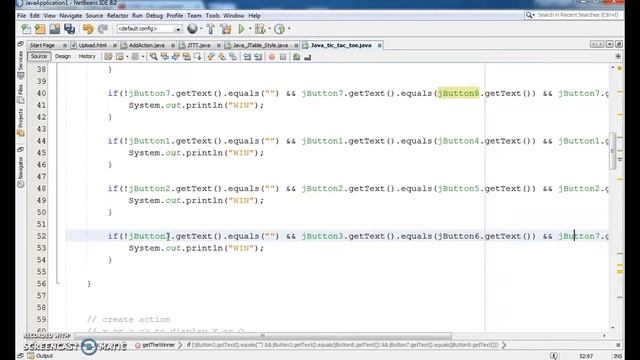
Task: Click the Shift Line Left icon
Action: coord(247,57)
